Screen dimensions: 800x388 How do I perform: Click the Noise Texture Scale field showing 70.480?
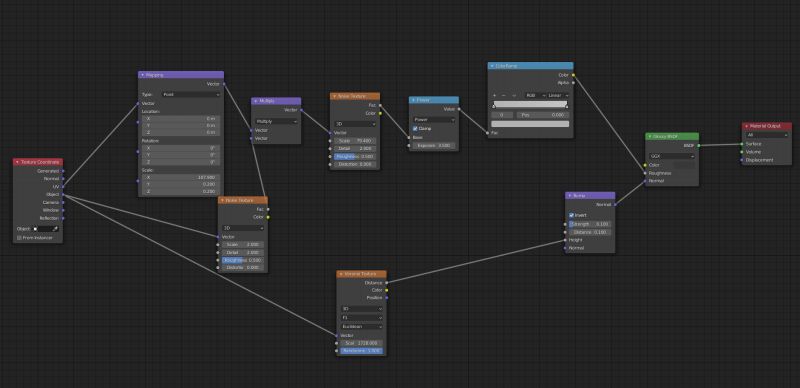pyautogui.click(x=355, y=140)
